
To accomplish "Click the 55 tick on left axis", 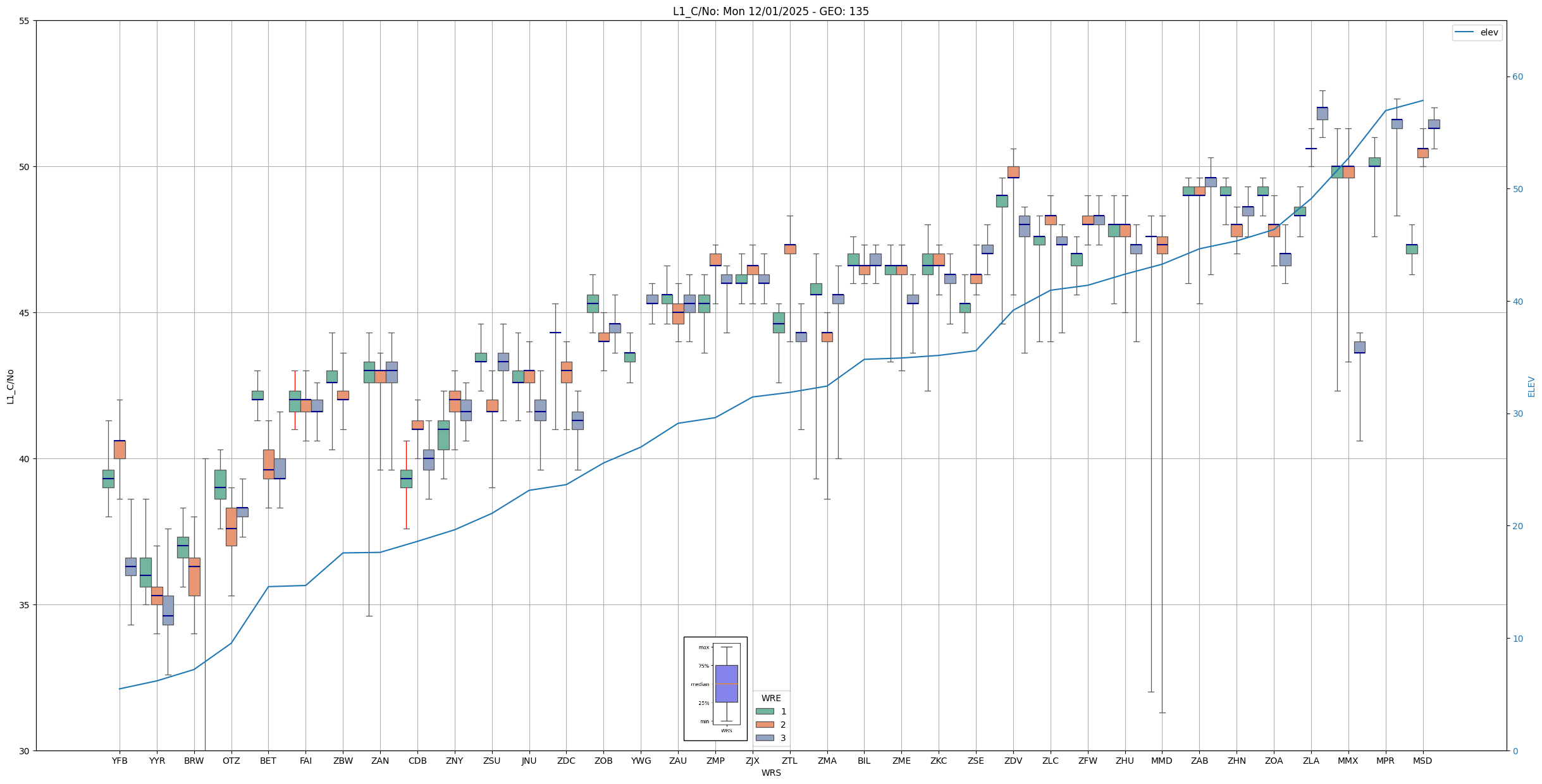I will pyautogui.click(x=25, y=21).
